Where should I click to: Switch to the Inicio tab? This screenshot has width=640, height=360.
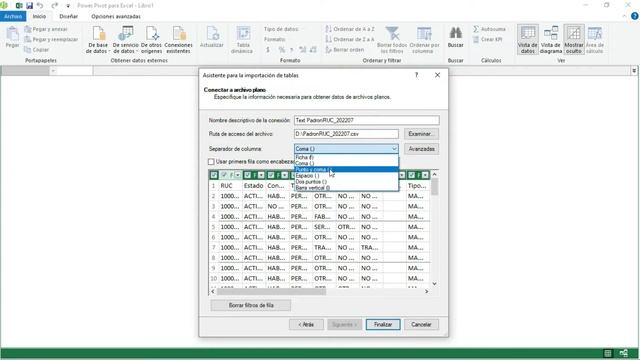coord(39,16)
